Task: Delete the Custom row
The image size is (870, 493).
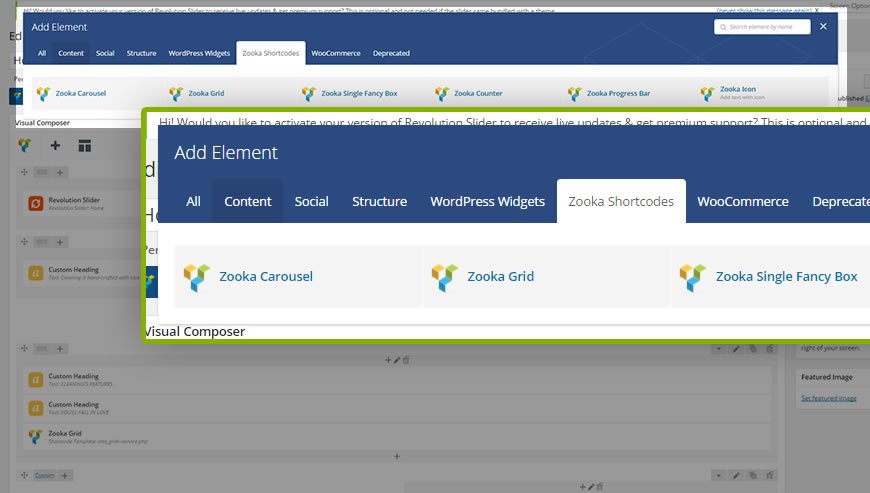Action: pos(770,475)
